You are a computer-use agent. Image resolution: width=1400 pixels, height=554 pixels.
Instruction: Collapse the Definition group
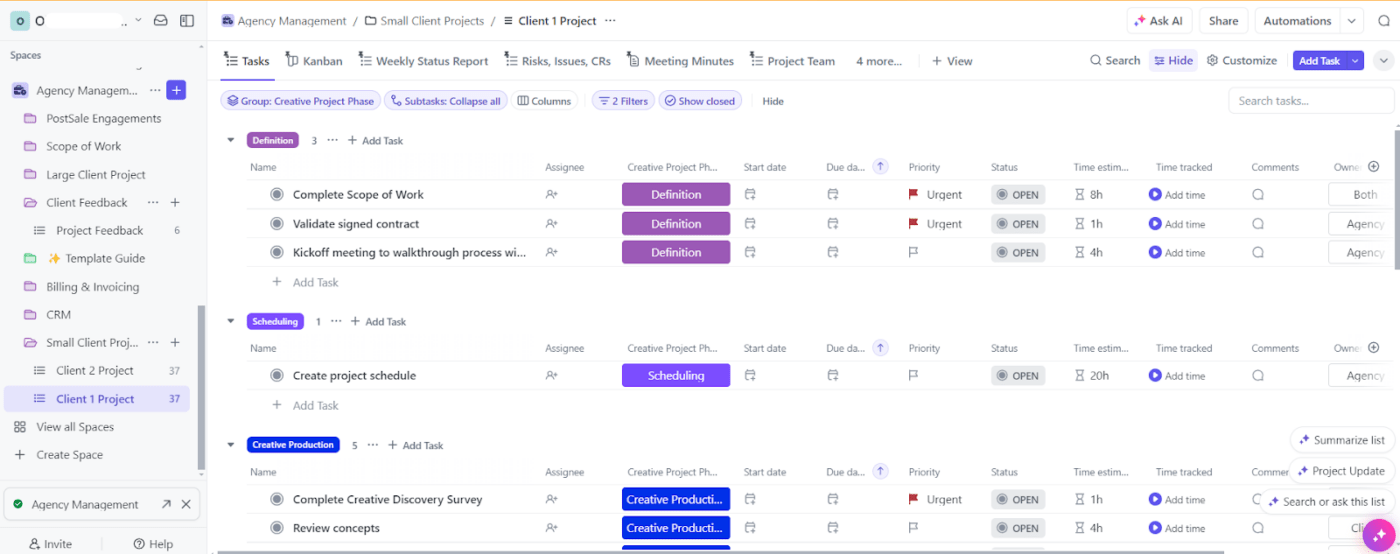coord(231,141)
